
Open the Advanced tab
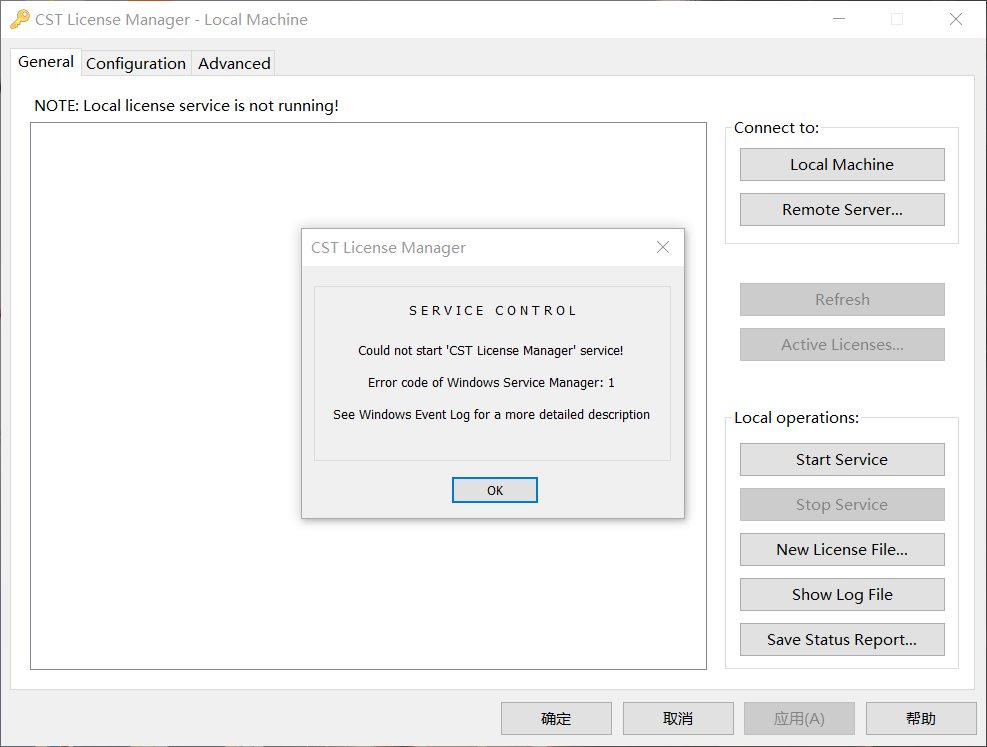pos(234,64)
